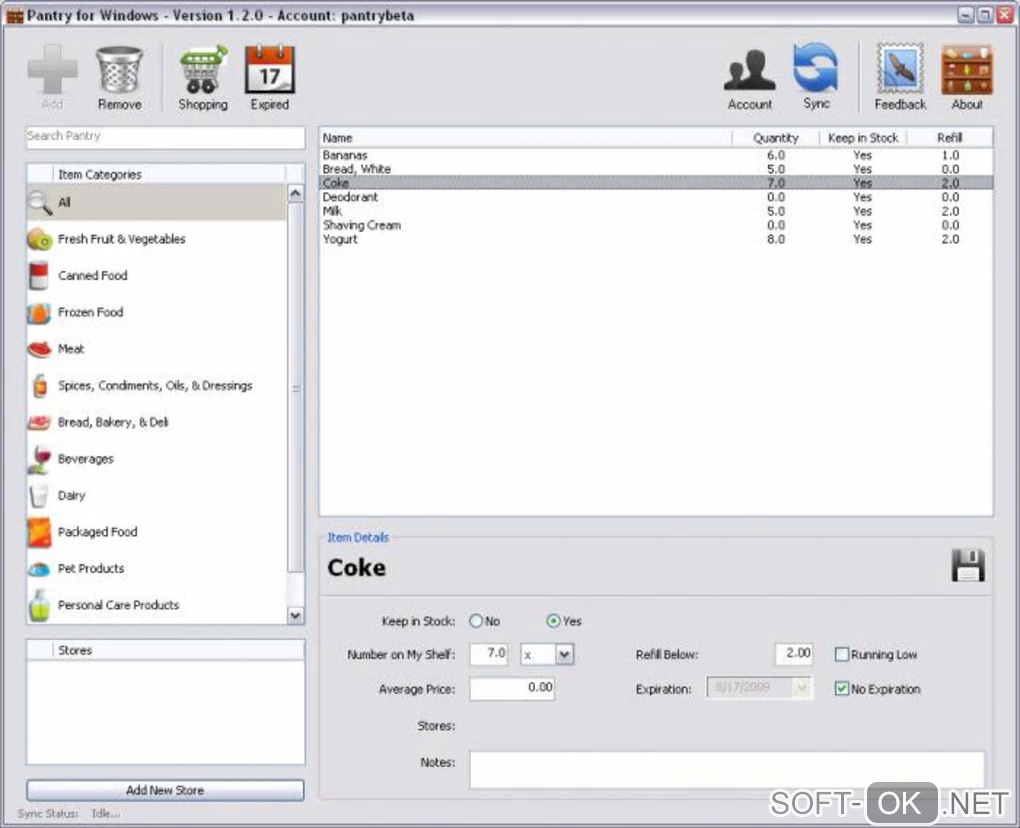Click the Fresh Fruit & Vegetables label
This screenshot has width=1020, height=828.
(122, 239)
